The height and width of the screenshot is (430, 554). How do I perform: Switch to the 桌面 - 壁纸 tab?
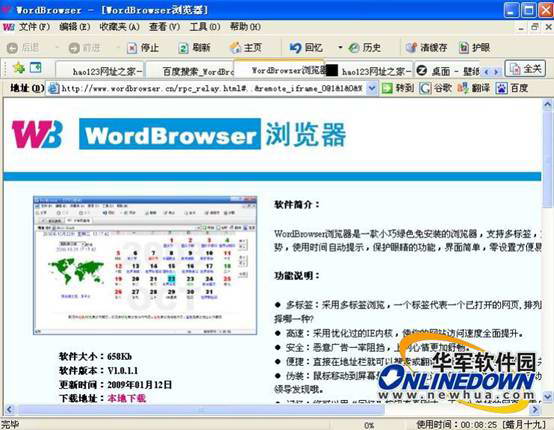(x=448, y=71)
